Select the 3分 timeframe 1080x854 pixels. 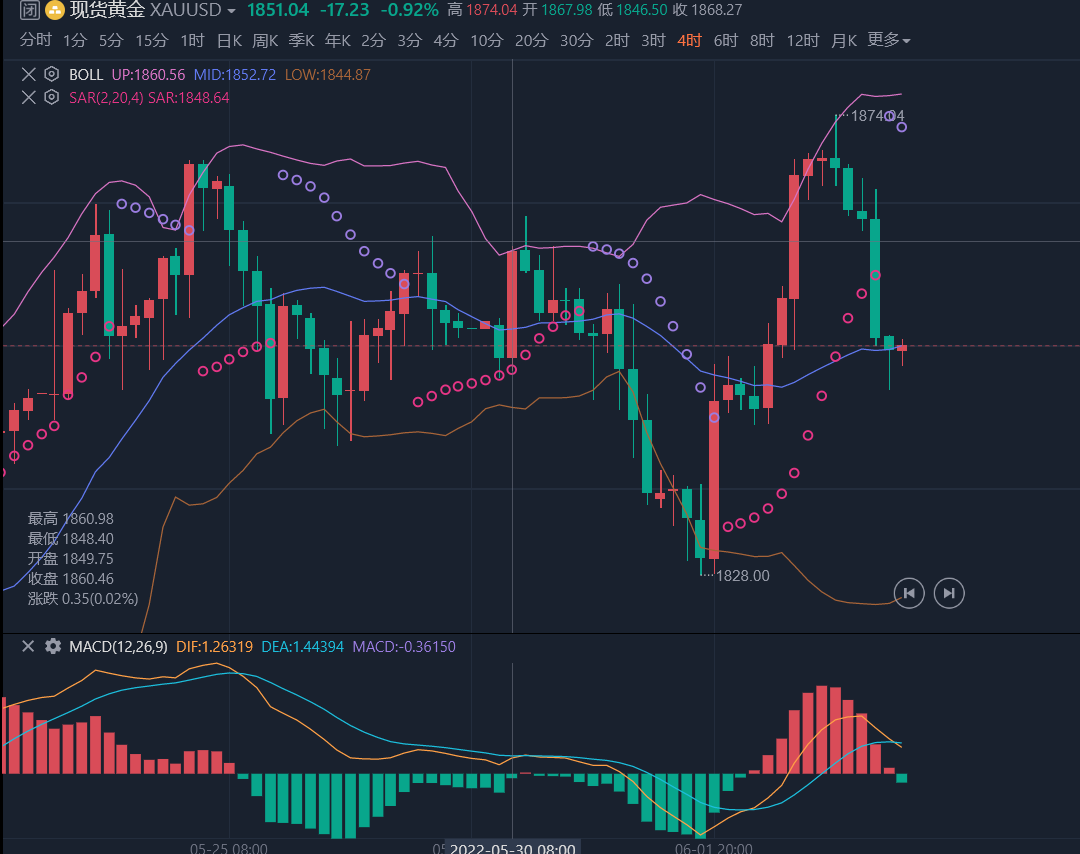click(x=409, y=41)
